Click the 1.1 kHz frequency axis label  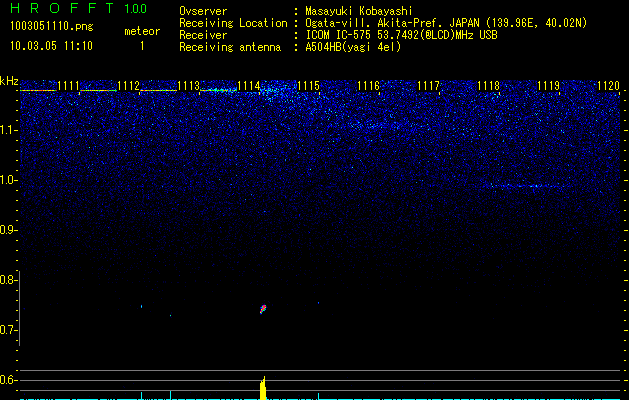[x=8, y=130]
